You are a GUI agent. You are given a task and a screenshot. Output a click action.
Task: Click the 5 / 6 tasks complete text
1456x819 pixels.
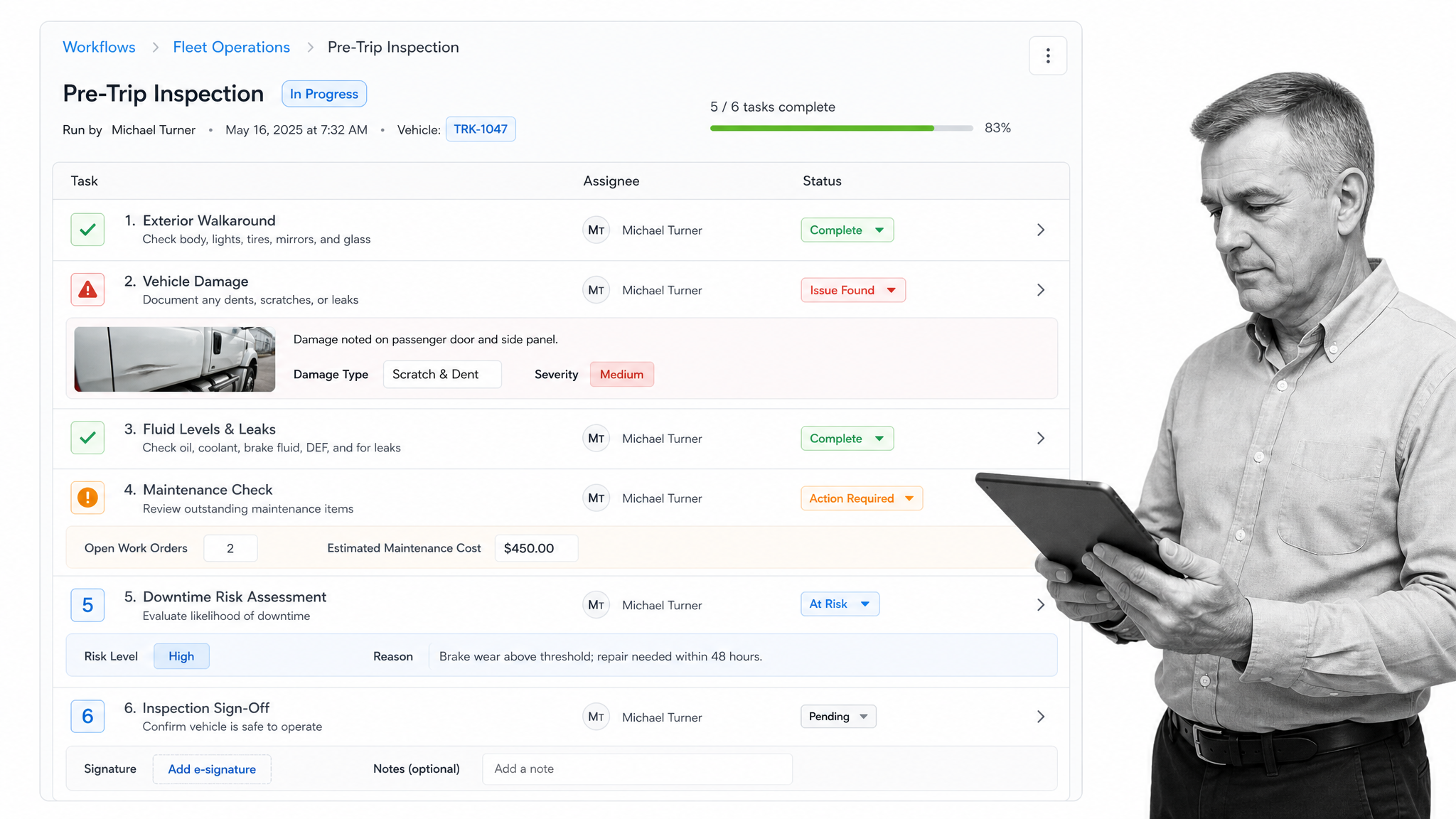pyautogui.click(x=773, y=107)
